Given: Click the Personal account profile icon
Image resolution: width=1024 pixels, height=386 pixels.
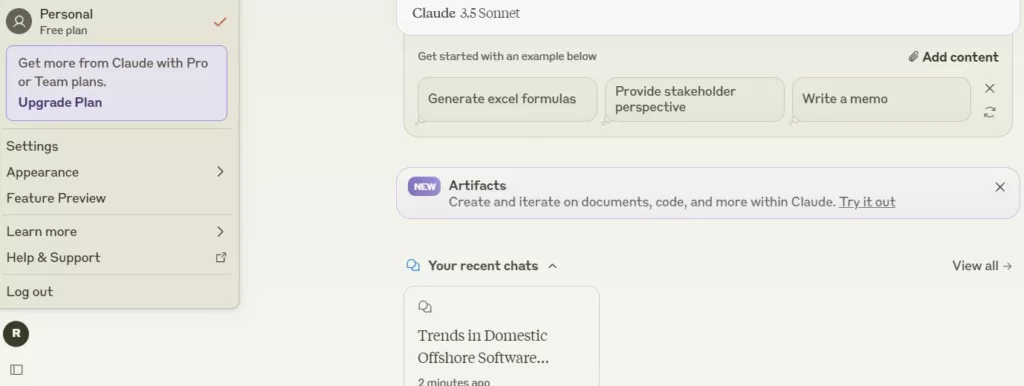Looking at the screenshot, I should (19, 22).
